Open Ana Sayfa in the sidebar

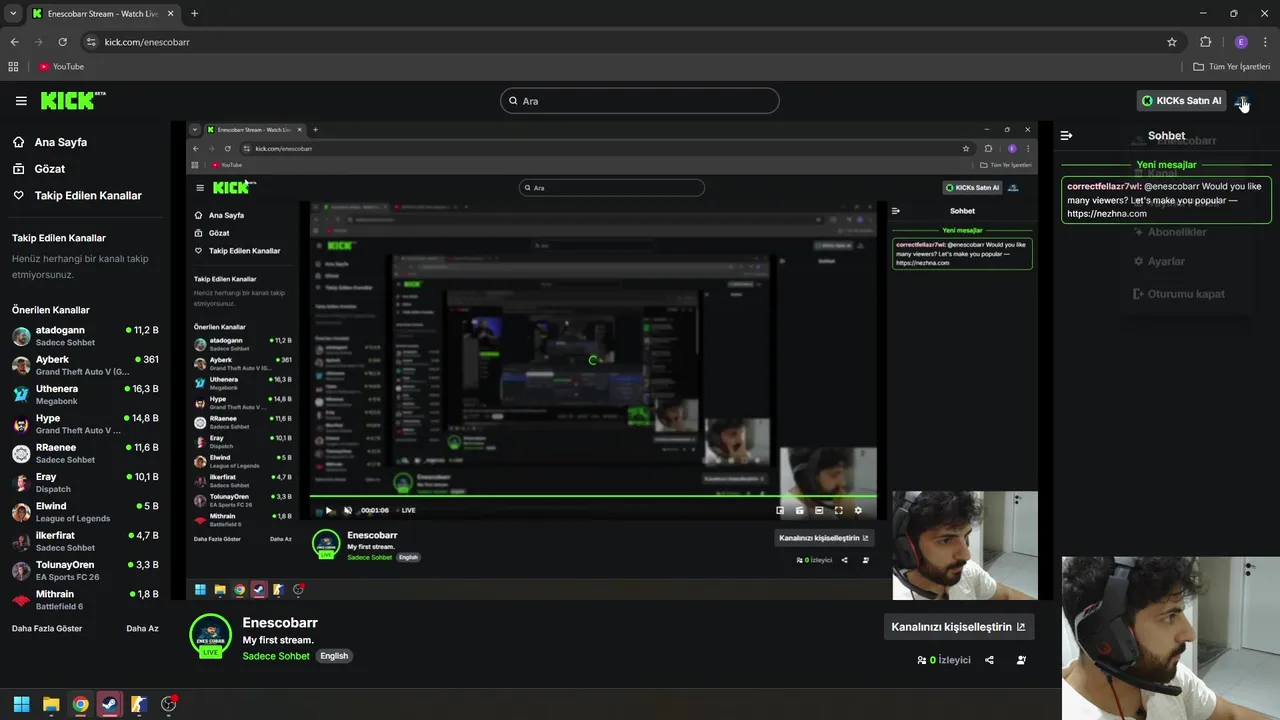60,142
